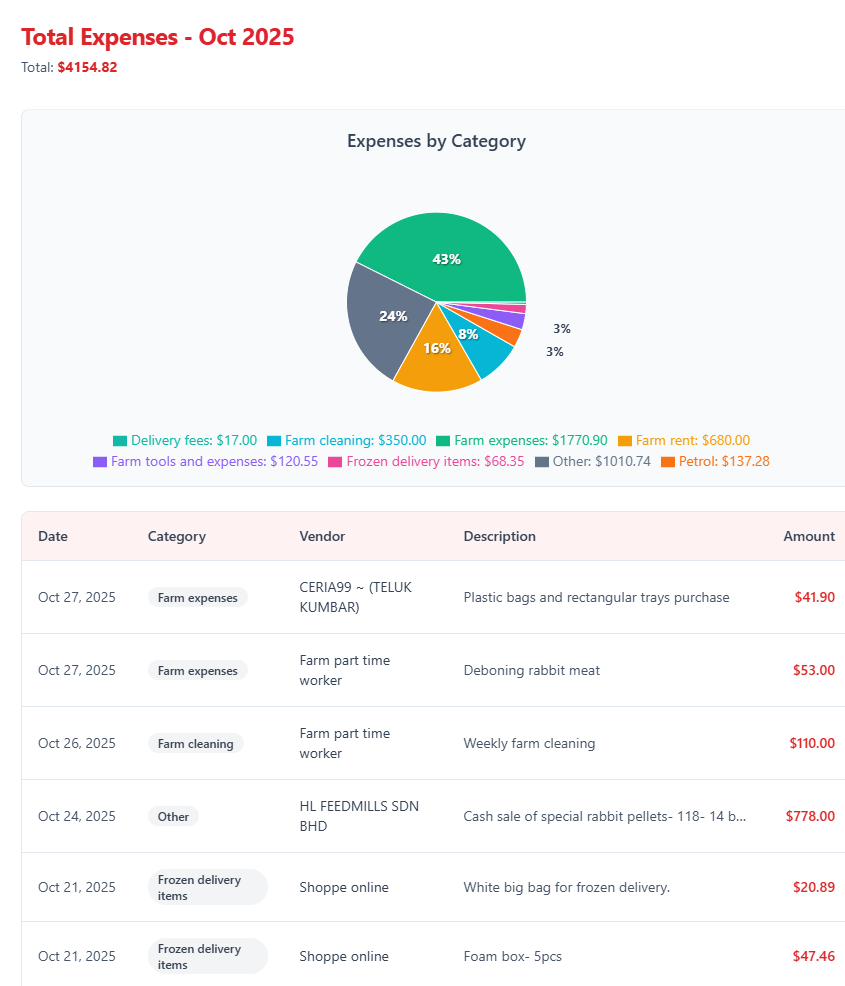Screen dimensions: 845x986
Task: Click the $4154.82 total amount
Action: click(x=88, y=67)
